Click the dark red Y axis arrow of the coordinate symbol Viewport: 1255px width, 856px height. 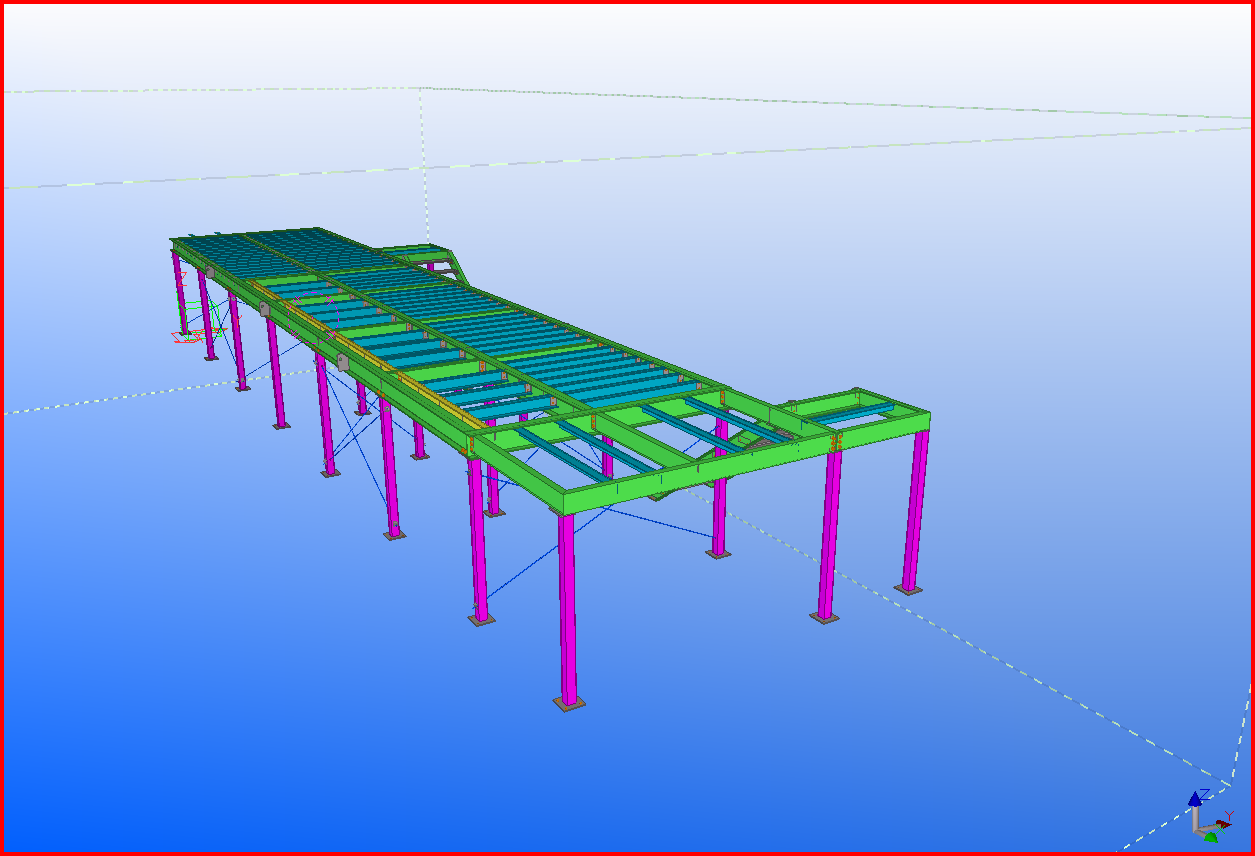coord(1224,826)
